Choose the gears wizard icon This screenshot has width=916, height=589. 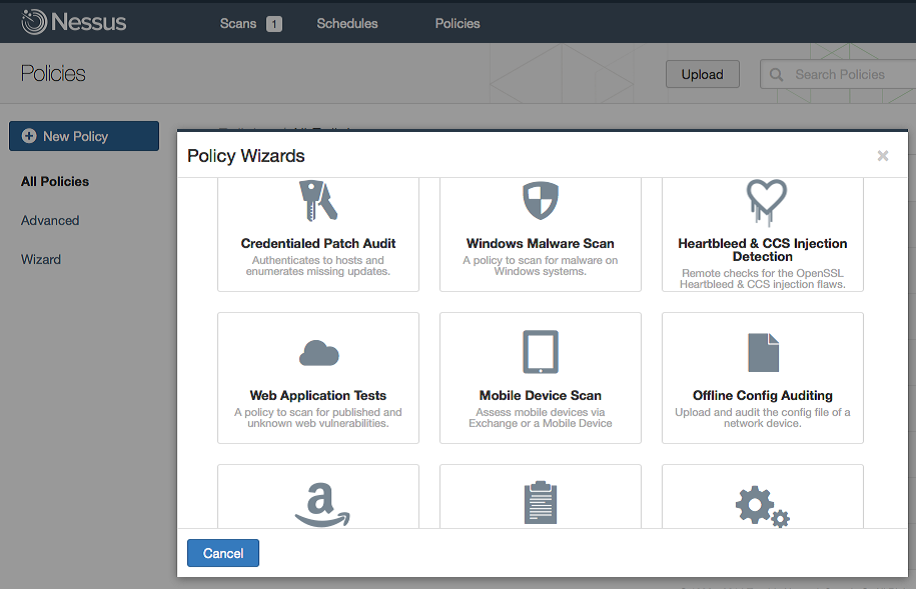click(762, 507)
